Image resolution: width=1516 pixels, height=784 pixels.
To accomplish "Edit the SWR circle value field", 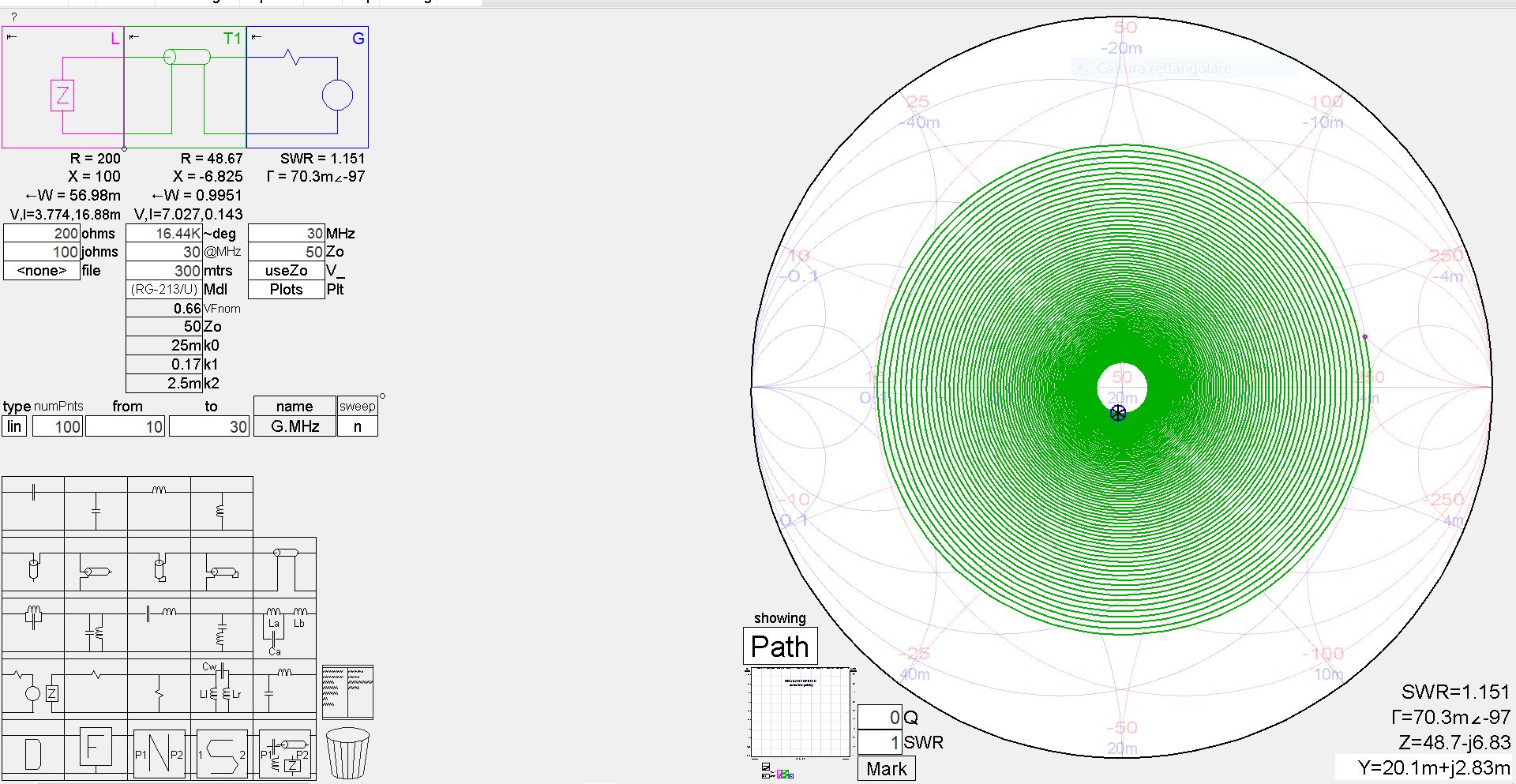I will click(x=880, y=742).
